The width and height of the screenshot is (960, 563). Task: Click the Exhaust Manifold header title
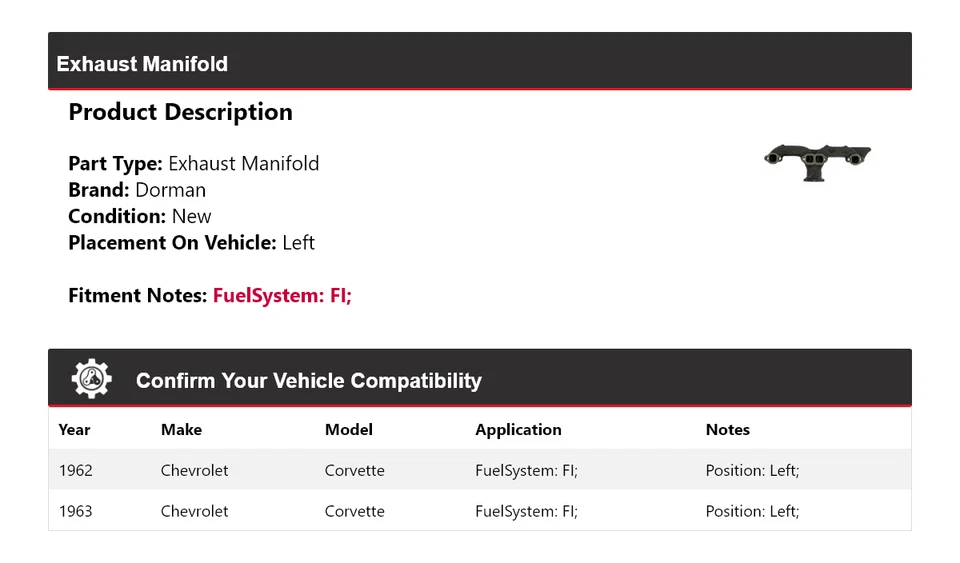(142, 64)
